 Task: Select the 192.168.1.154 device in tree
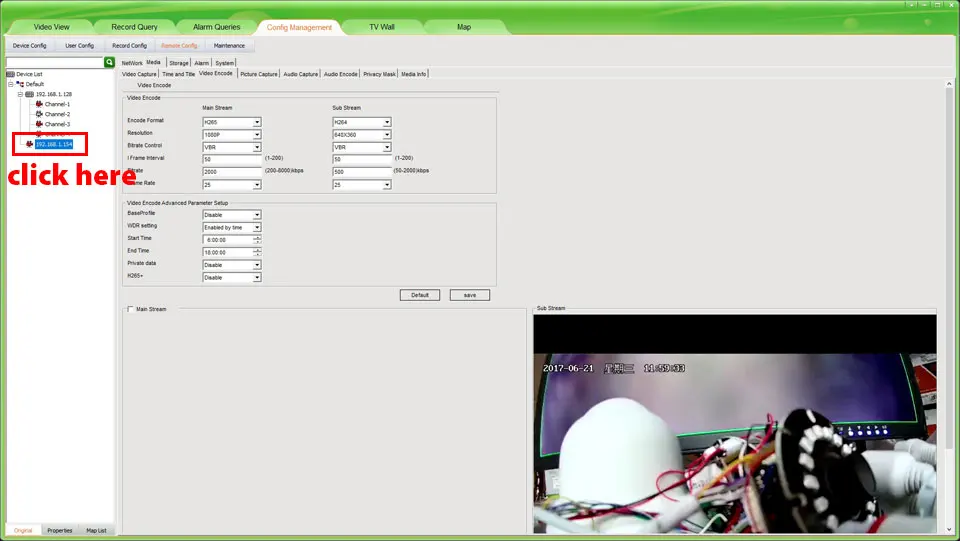tap(54, 144)
